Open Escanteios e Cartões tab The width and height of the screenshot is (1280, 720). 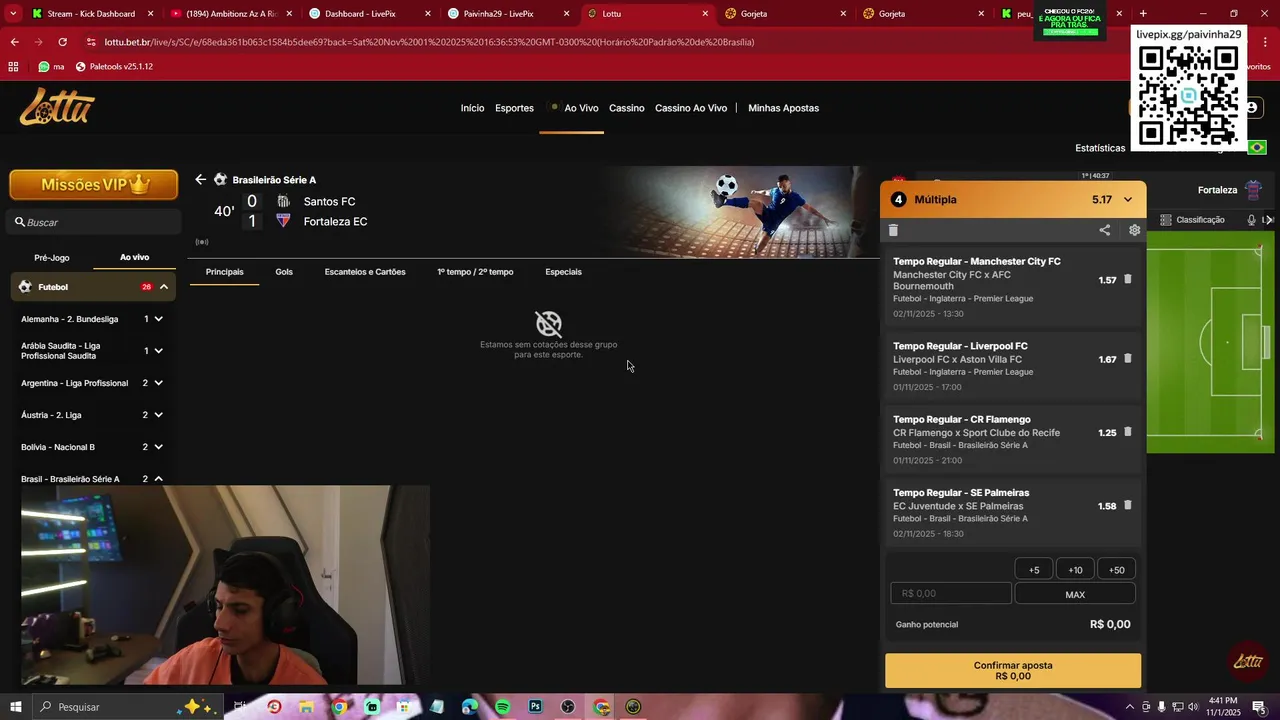coord(365,272)
